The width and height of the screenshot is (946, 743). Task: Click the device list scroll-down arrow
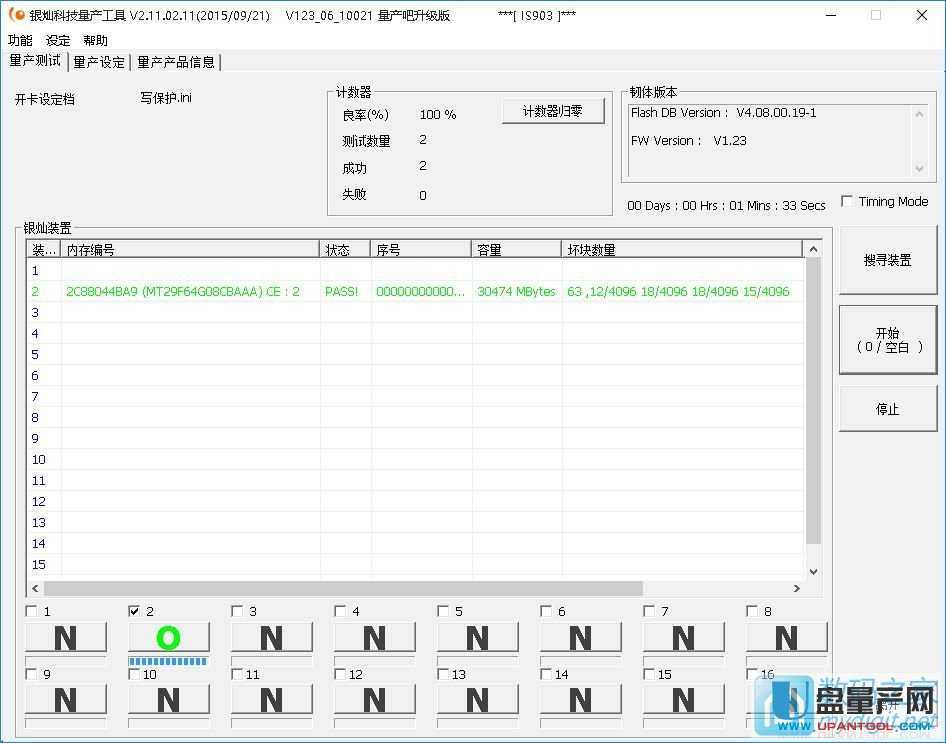pos(813,571)
